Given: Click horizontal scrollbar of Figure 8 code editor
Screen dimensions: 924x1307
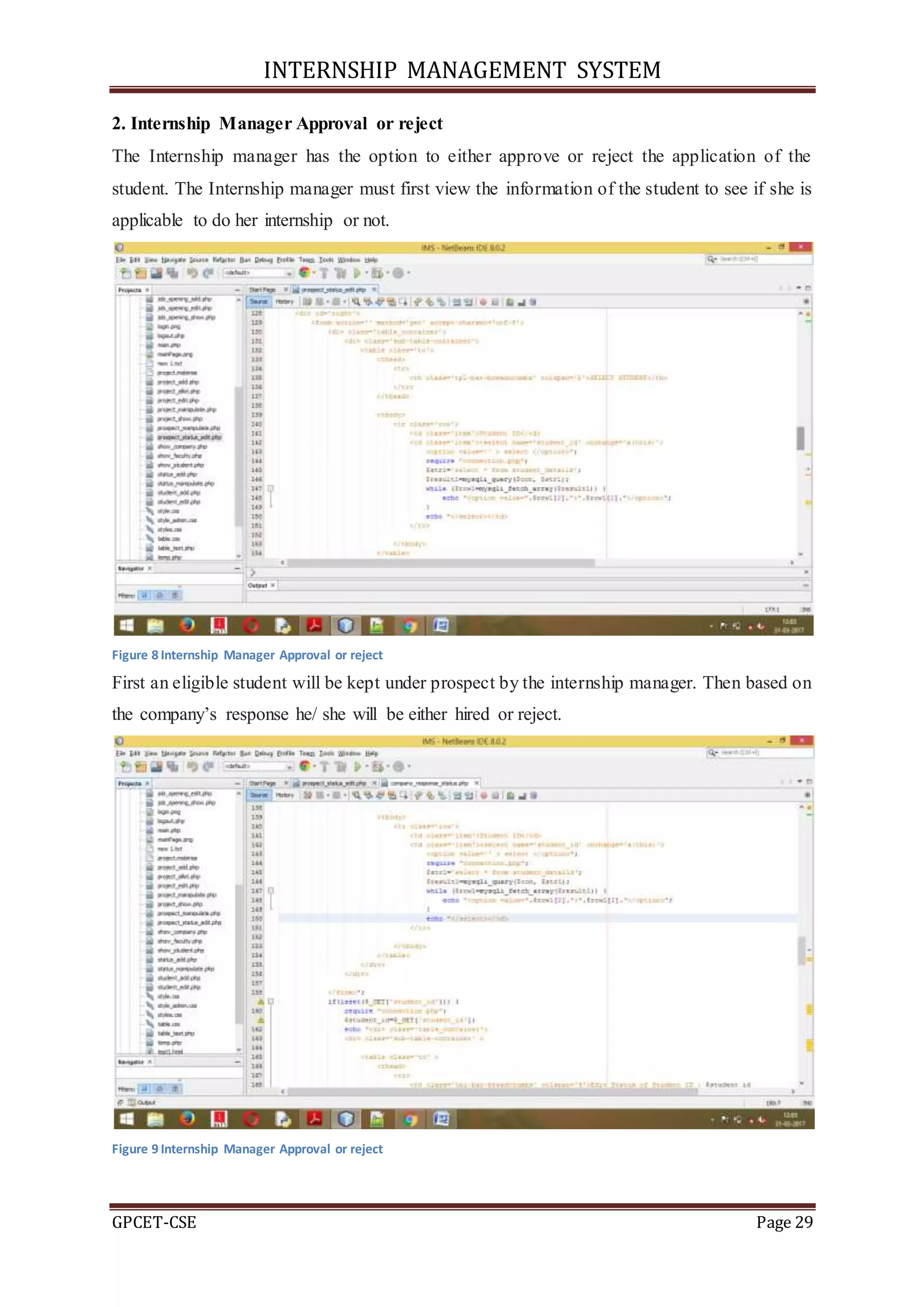Looking at the screenshot, I should pos(441,562).
